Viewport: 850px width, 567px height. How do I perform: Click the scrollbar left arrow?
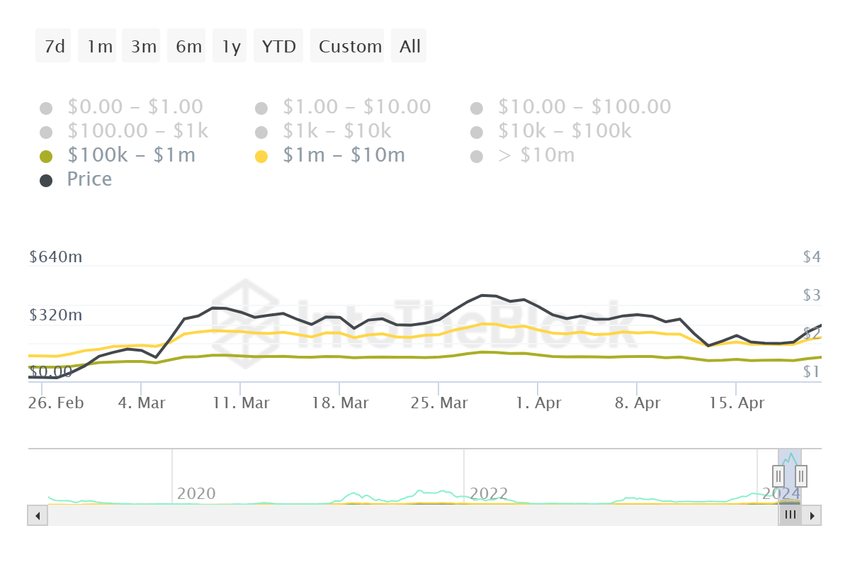38,516
